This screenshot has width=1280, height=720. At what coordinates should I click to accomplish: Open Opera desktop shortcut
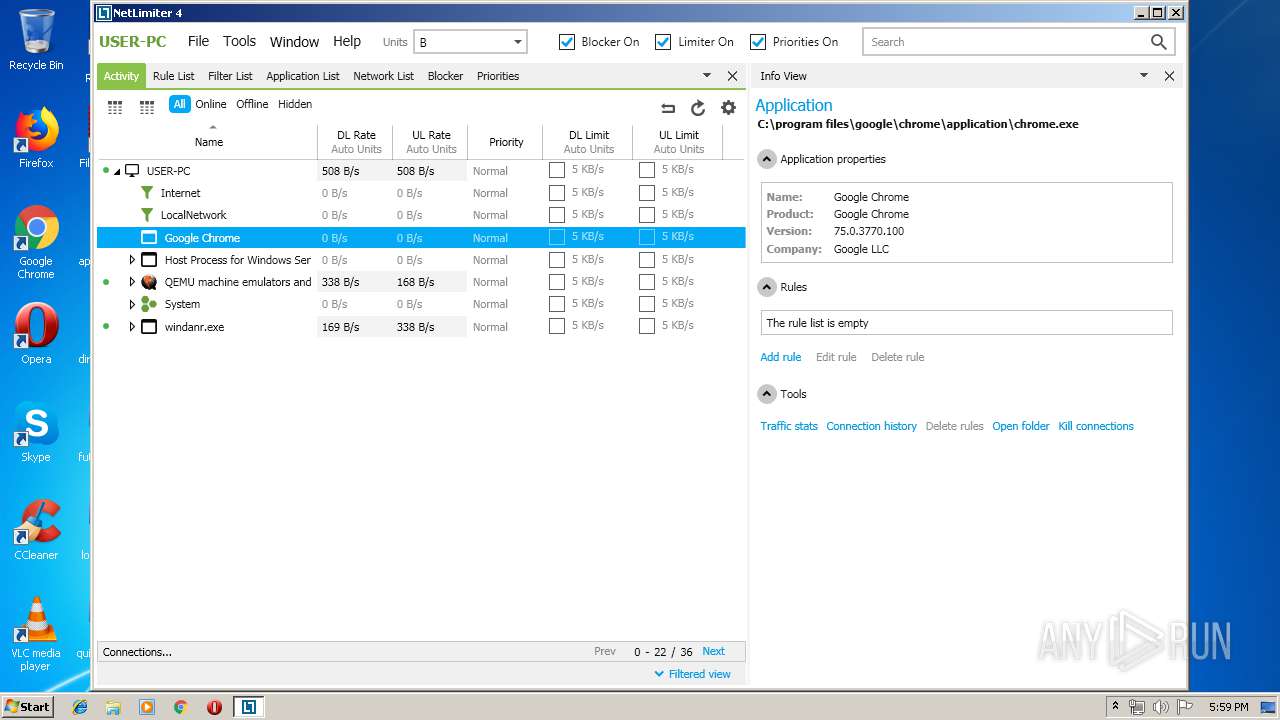tap(36, 334)
